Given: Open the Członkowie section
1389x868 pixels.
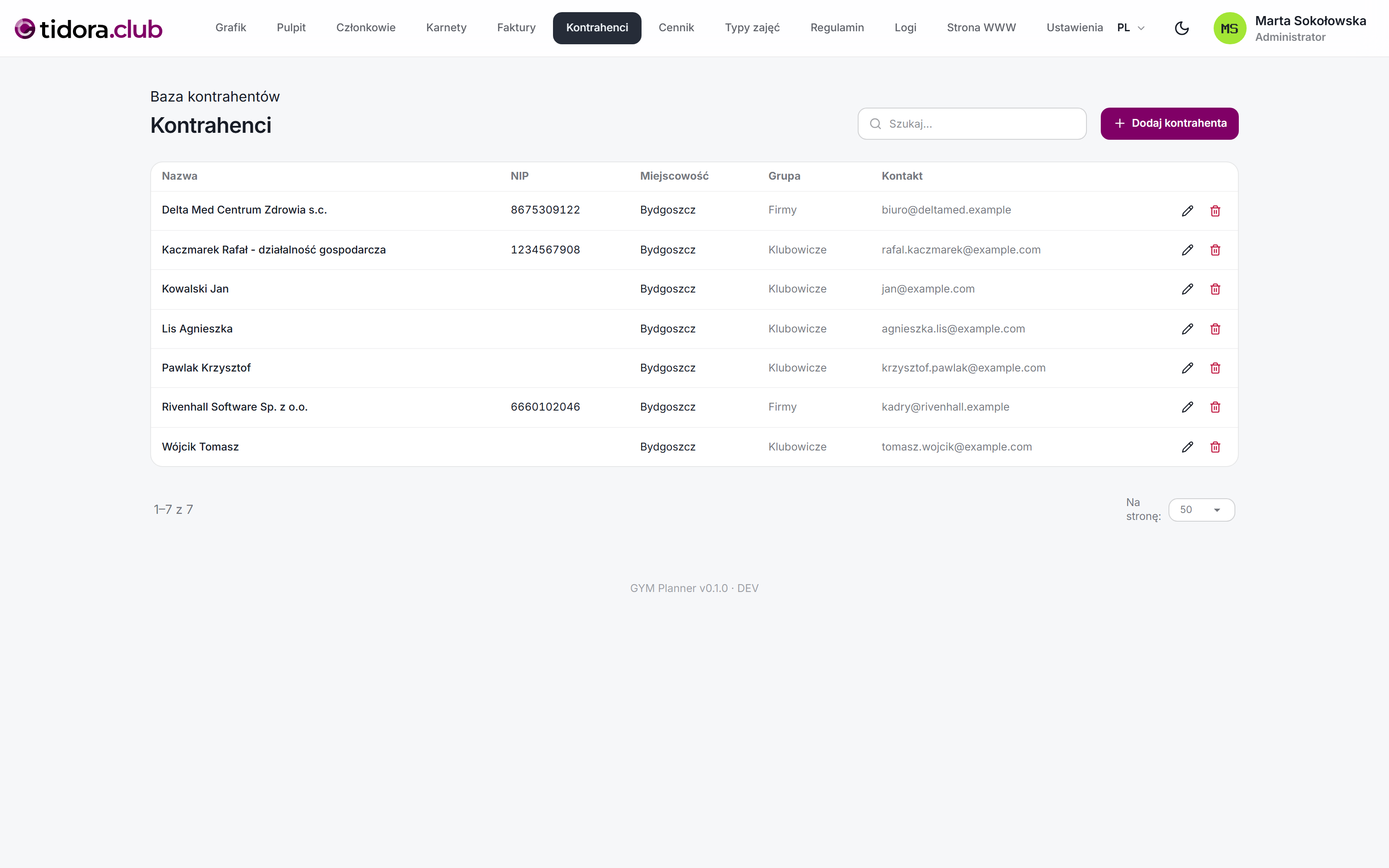Looking at the screenshot, I should pos(365,27).
